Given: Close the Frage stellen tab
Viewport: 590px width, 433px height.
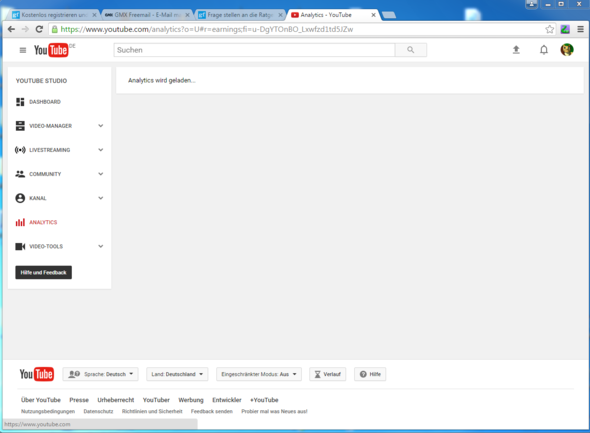Looking at the screenshot, I should tap(280, 15).
